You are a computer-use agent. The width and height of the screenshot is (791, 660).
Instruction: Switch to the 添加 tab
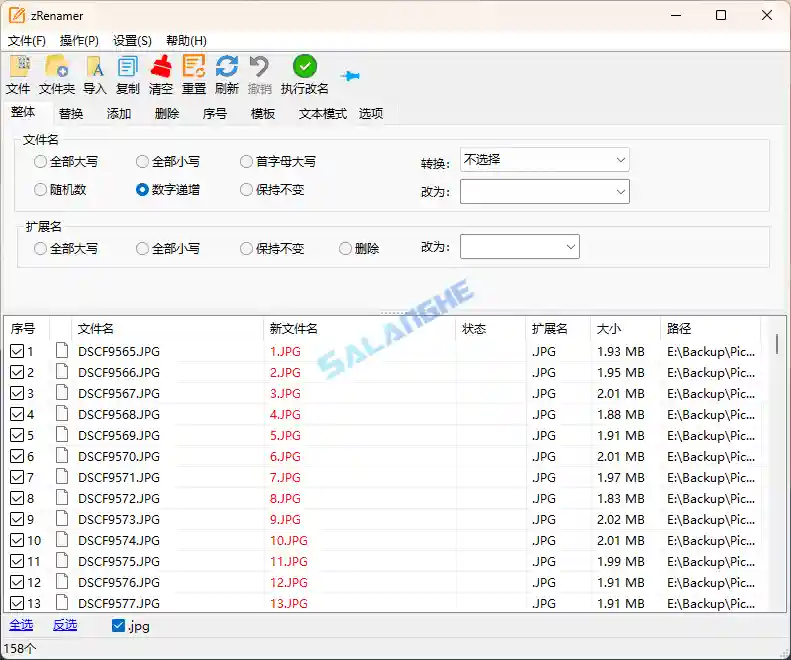[119, 114]
